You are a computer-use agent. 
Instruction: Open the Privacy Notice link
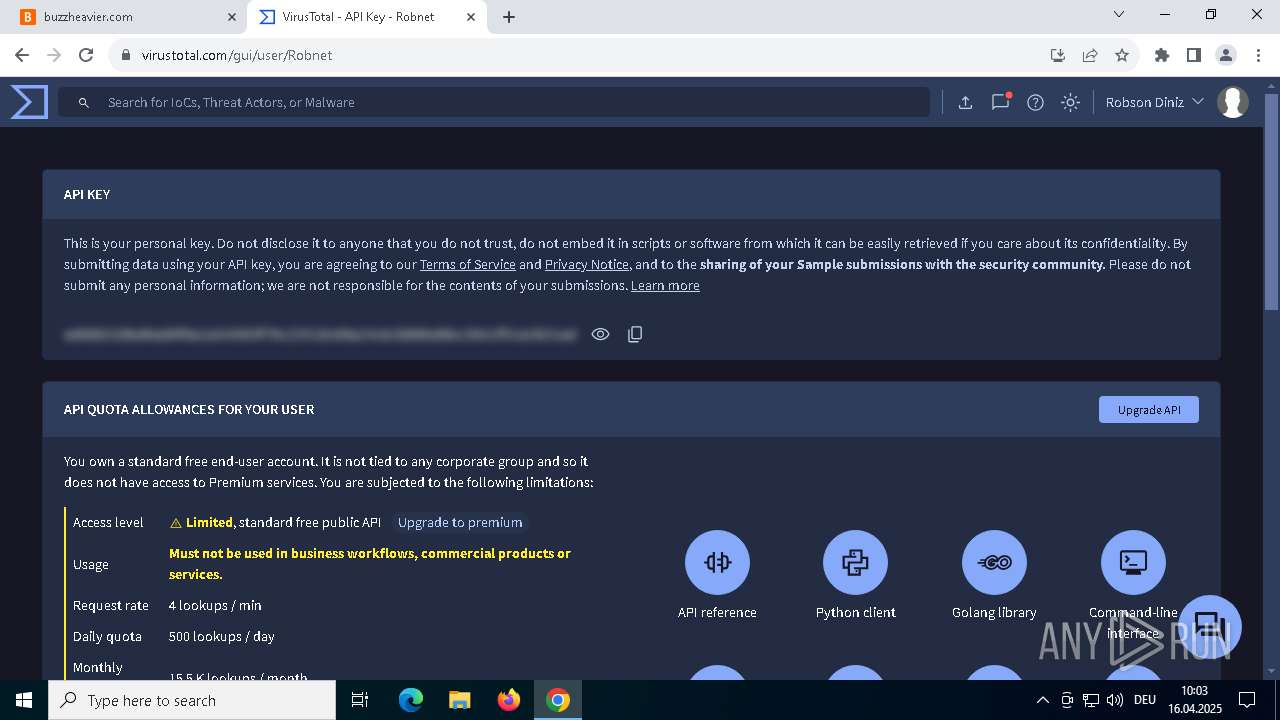[x=587, y=264]
